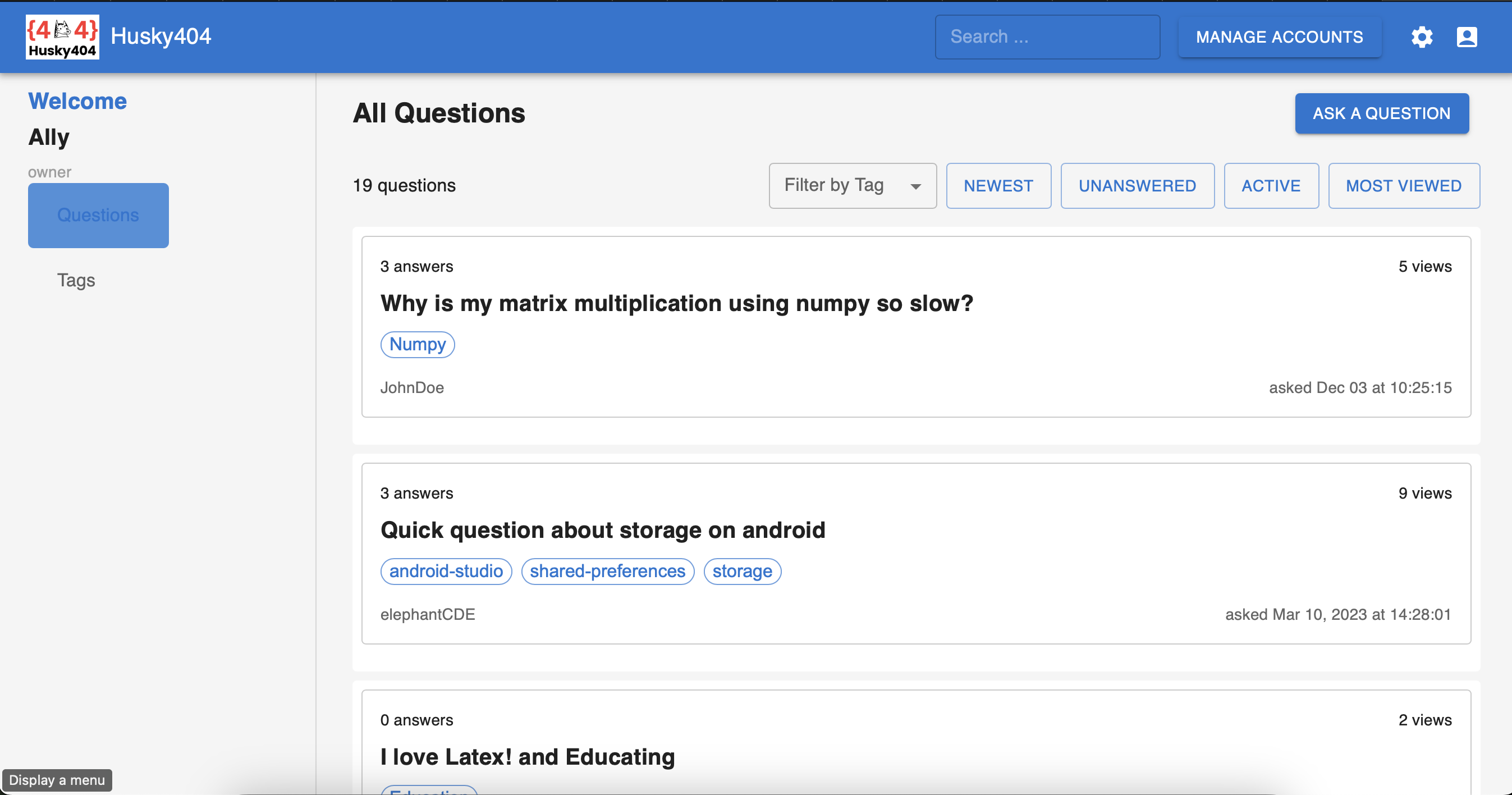
Task: Click into the Search field
Action: (x=1047, y=37)
